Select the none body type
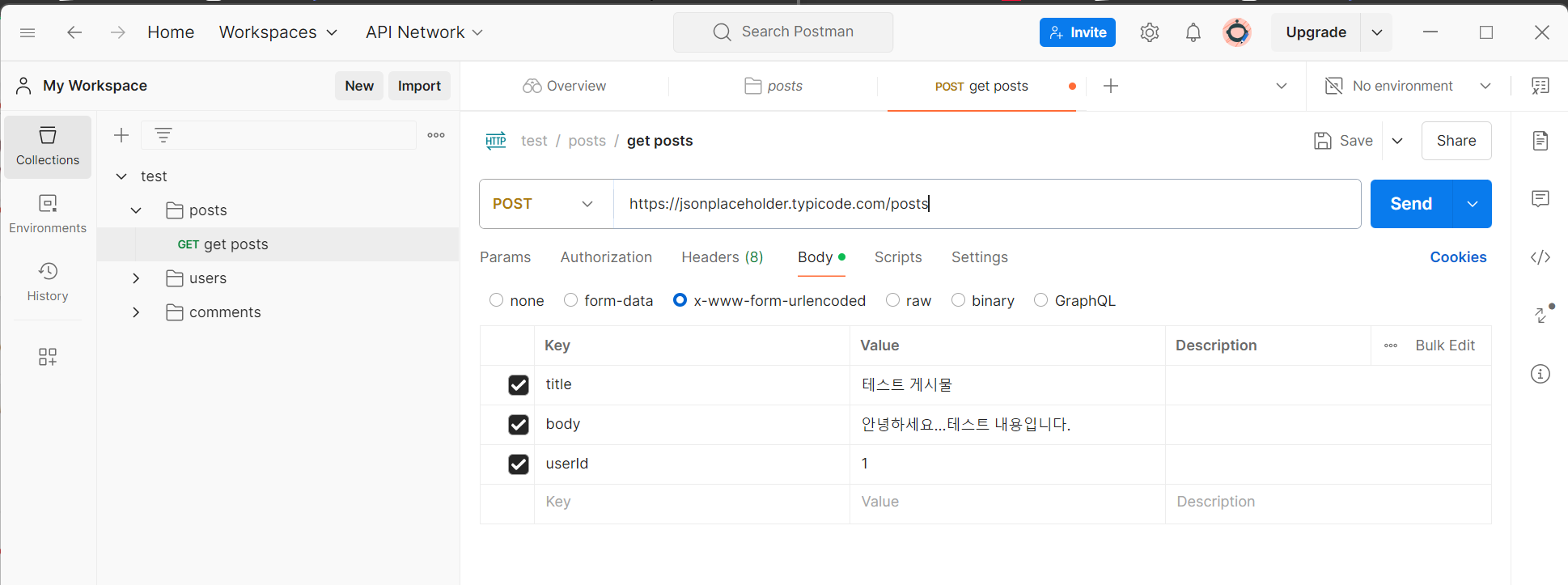This screenshot has height=585, width=1568. tap(497, 300)
